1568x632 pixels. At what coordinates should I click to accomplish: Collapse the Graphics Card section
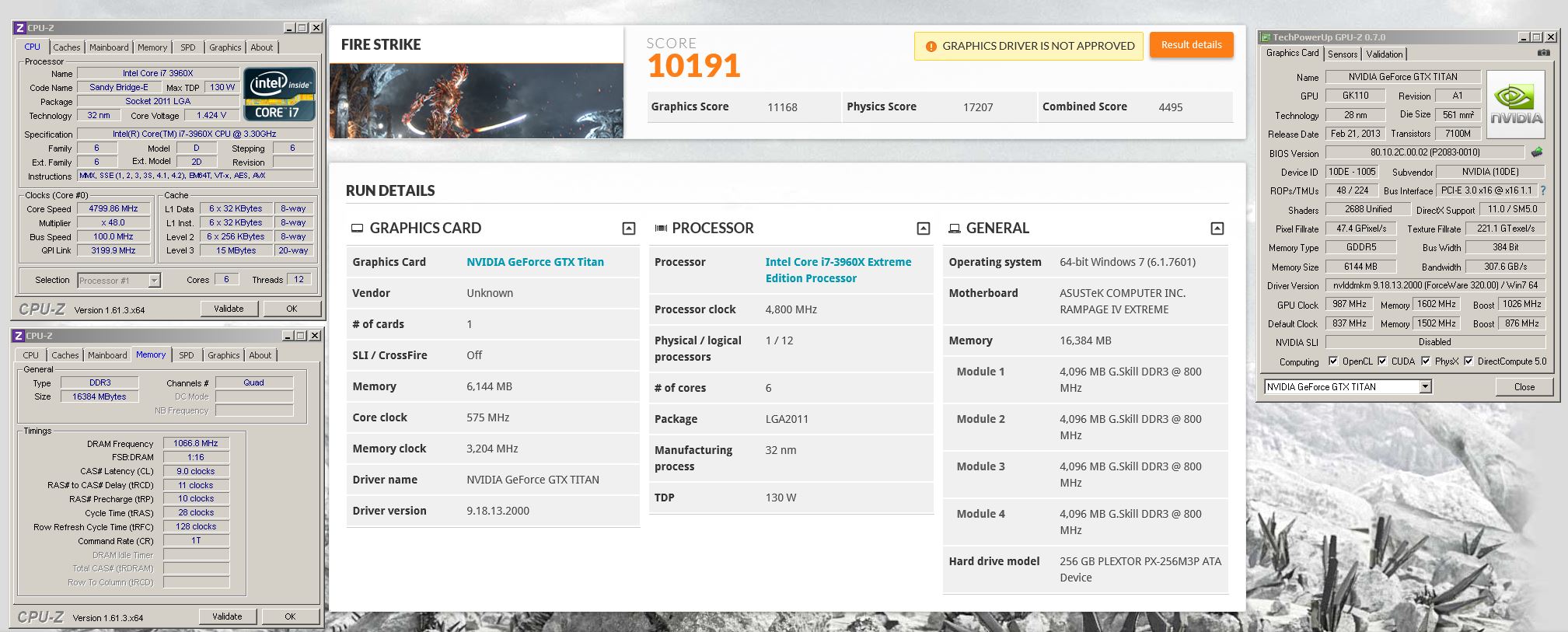629,229
